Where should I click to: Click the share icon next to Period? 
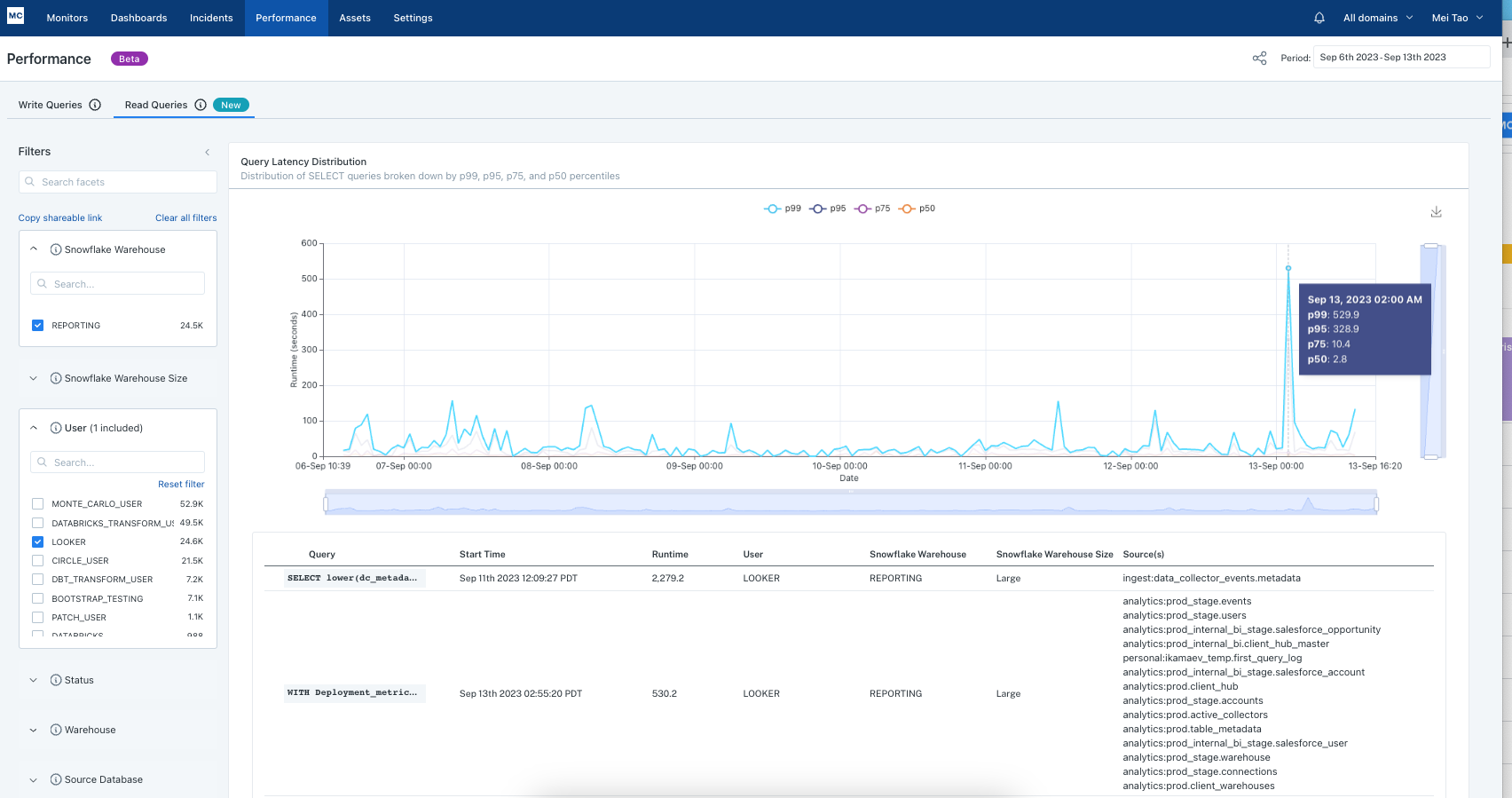[1259, 59]
